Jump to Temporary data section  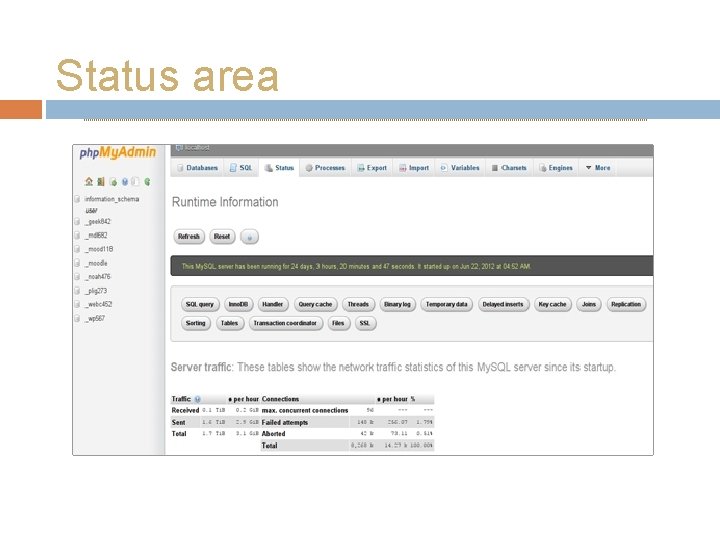(446, 304)
